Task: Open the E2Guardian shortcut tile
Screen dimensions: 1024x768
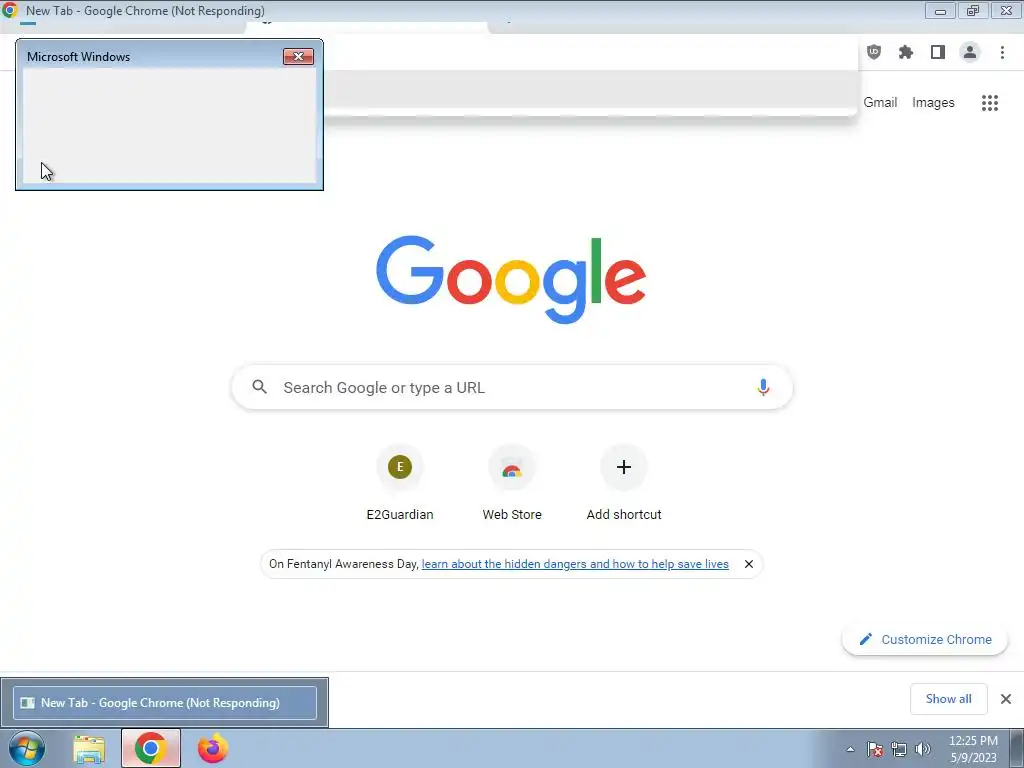Action: pos(400,483)
